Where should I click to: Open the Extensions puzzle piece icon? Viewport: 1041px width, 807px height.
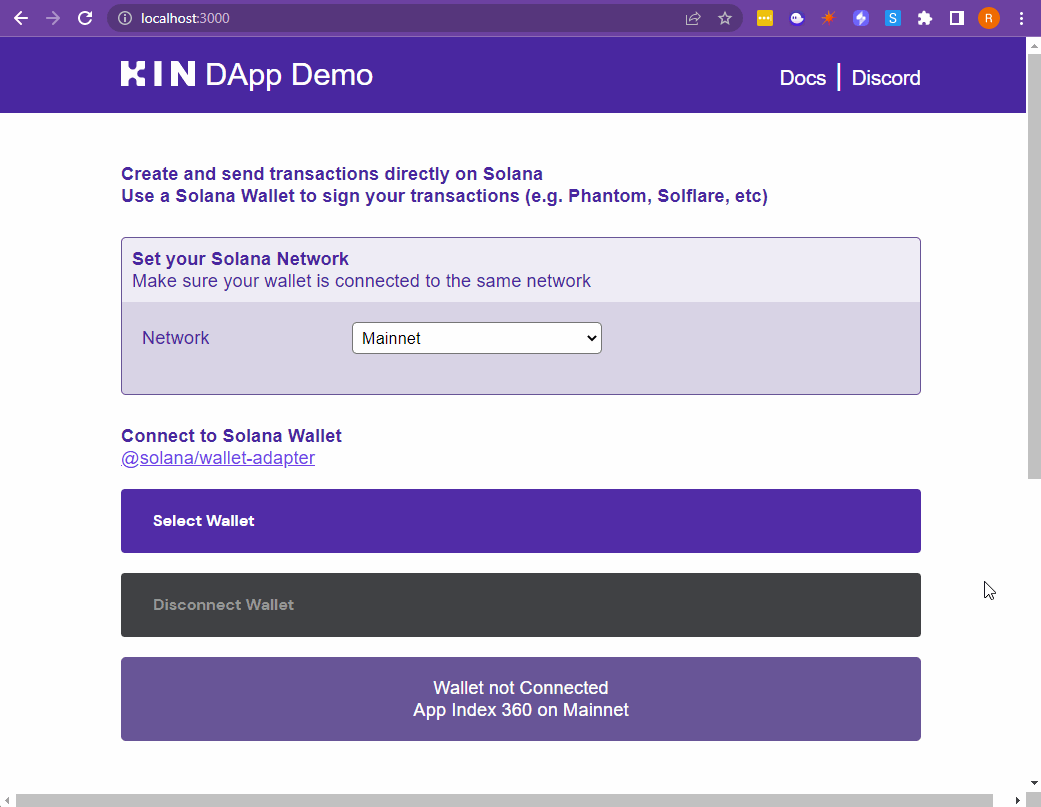tap(925, 18)
